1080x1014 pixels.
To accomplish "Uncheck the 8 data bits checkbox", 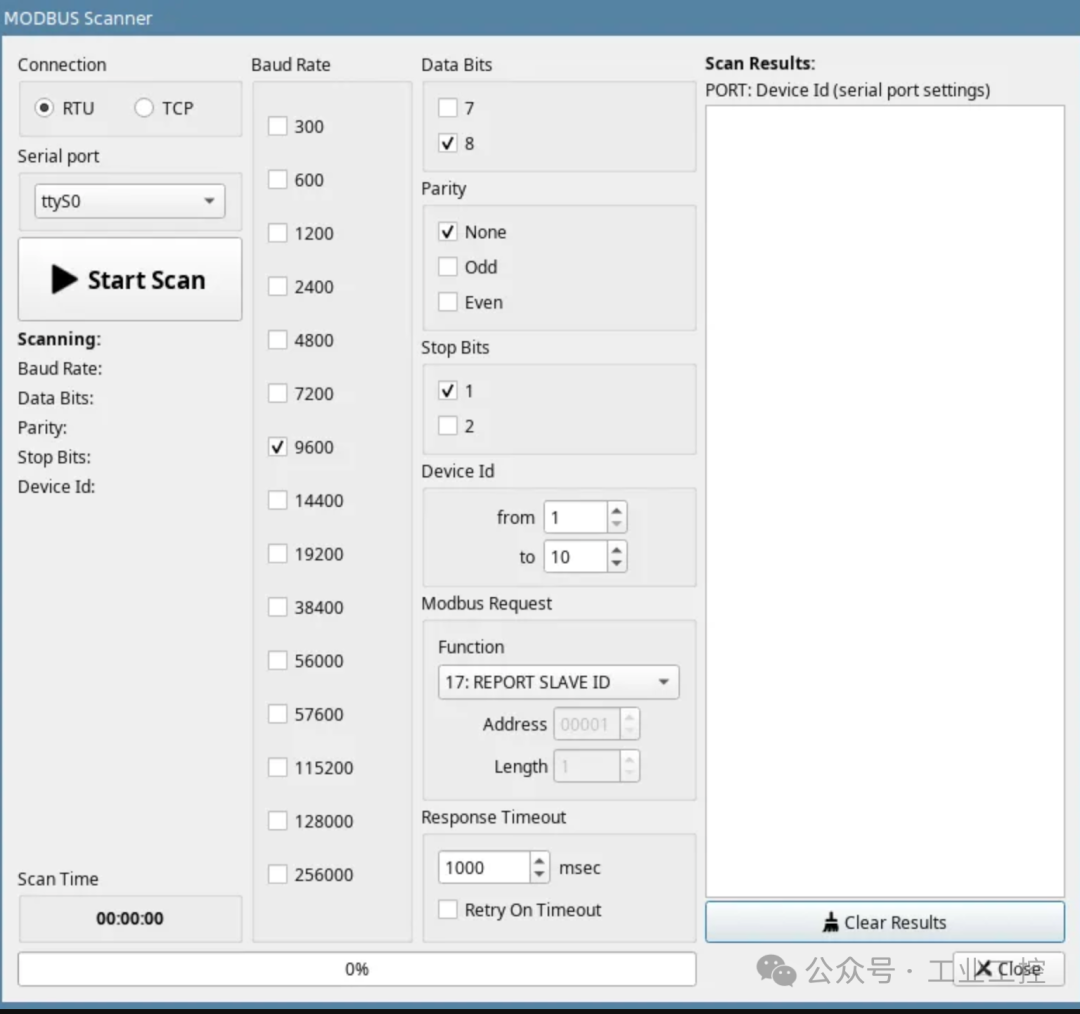I will coord(448,143).
